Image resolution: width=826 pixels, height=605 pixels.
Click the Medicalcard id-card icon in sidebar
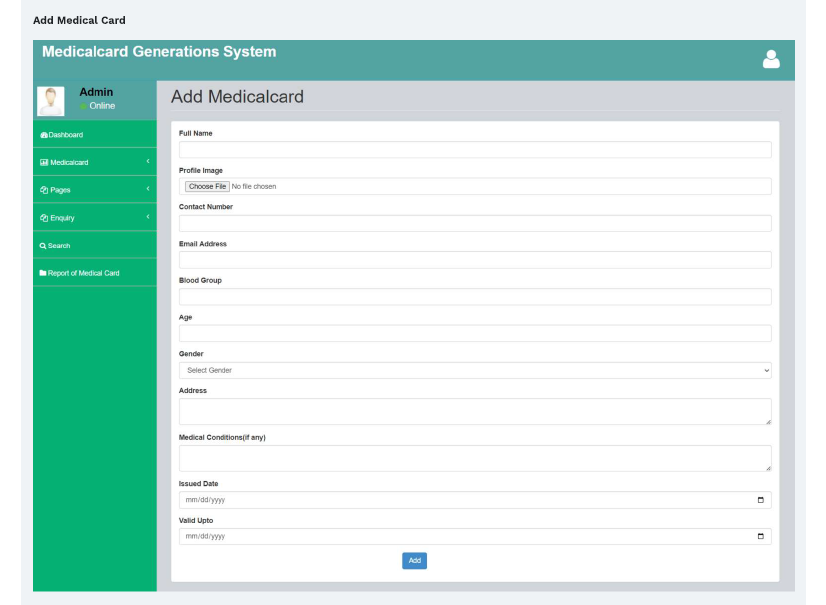point(43,161)
